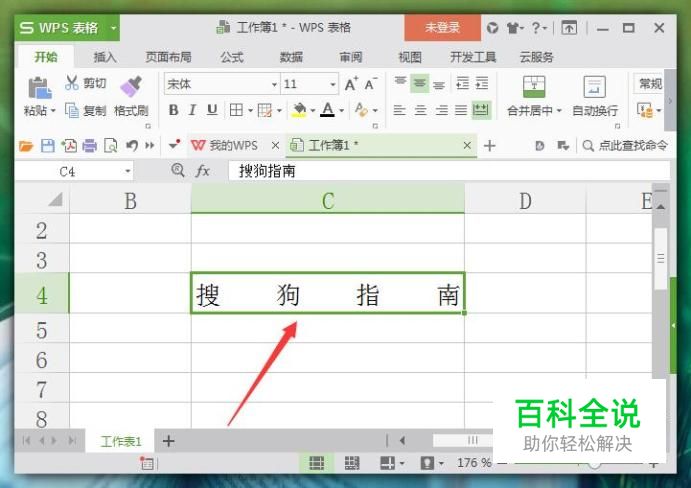691x488 pixels.
Task: Toggle reading mode crosshair icon
Action: (x=387, y=463)
